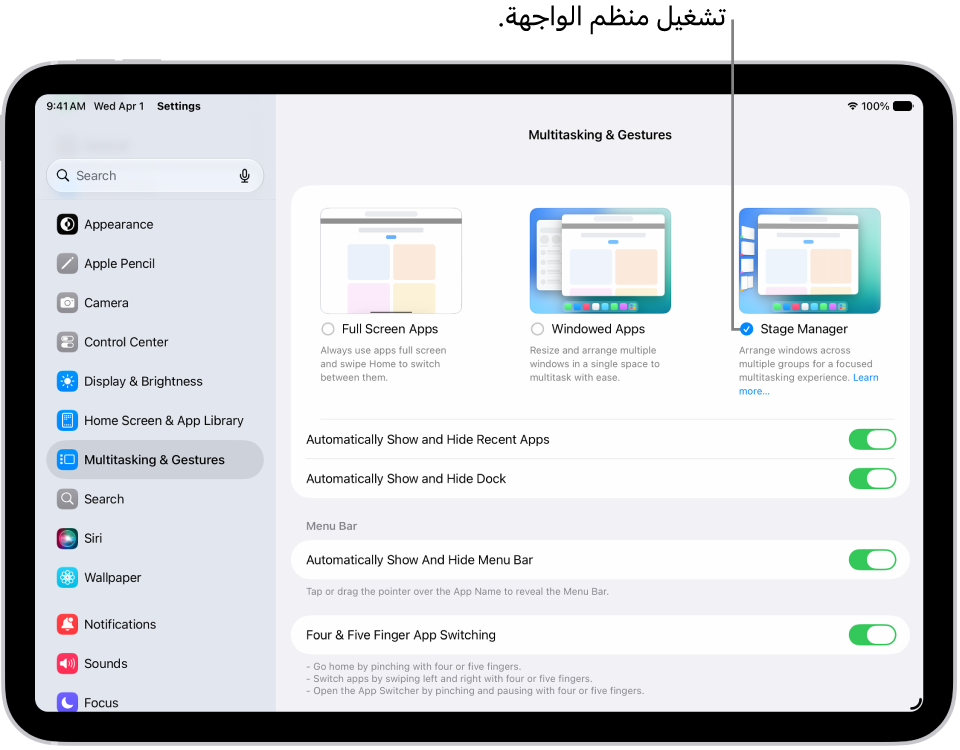This screenshot has height=750, width=960.
Task: Select the Control Center icon
Action: [67, 342]
